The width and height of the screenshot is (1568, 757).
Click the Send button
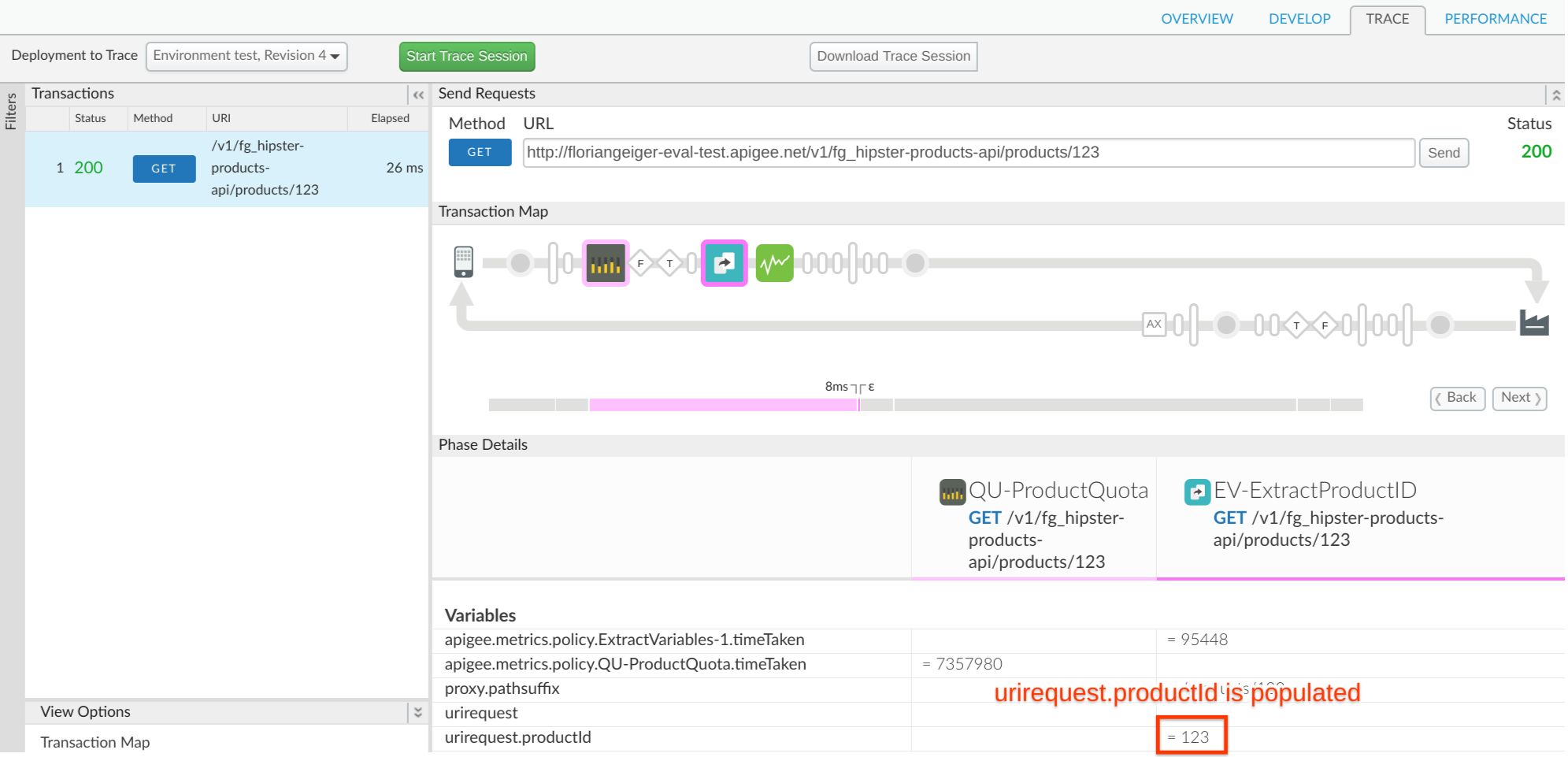1444,153
